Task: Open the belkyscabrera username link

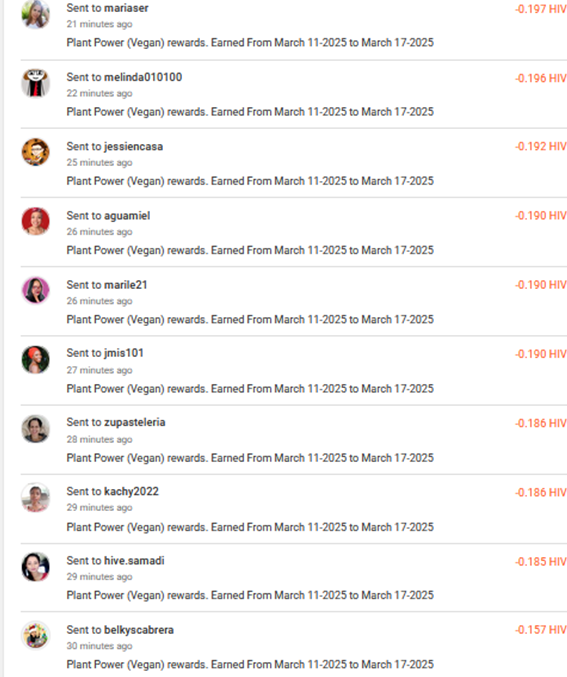Action: pos(139,630)
